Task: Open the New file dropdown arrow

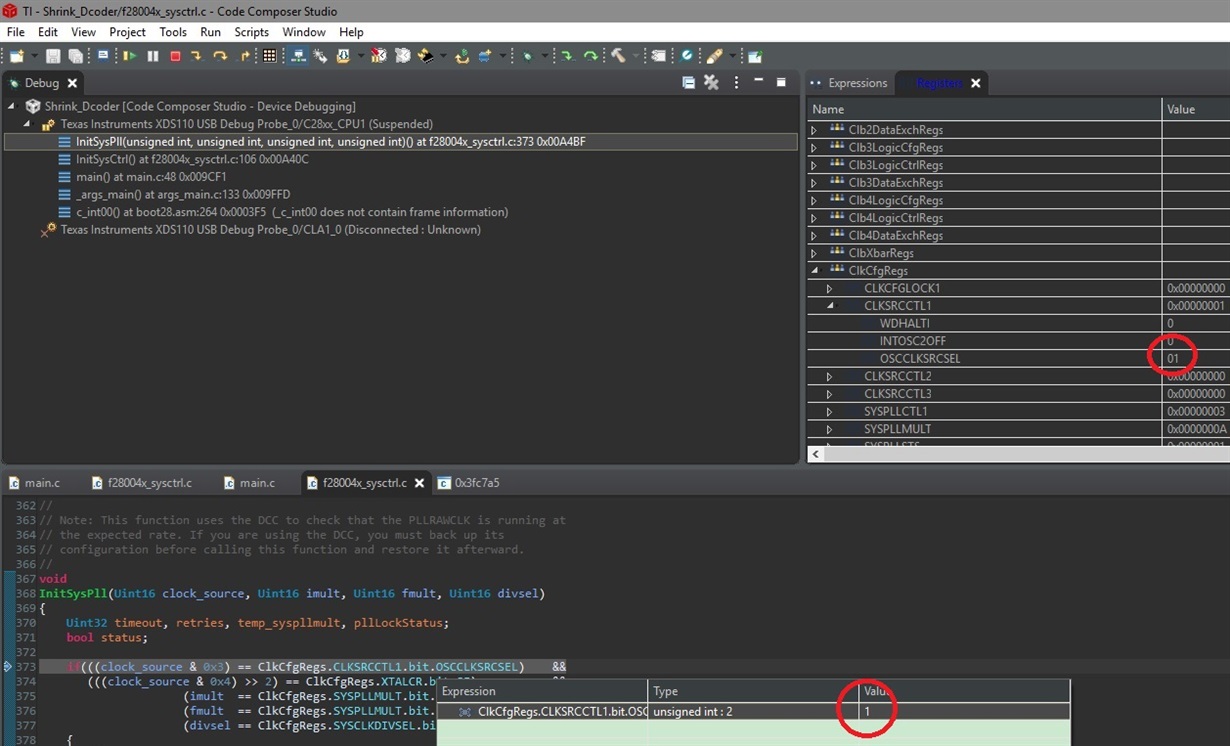Action: tap(35, 57)
